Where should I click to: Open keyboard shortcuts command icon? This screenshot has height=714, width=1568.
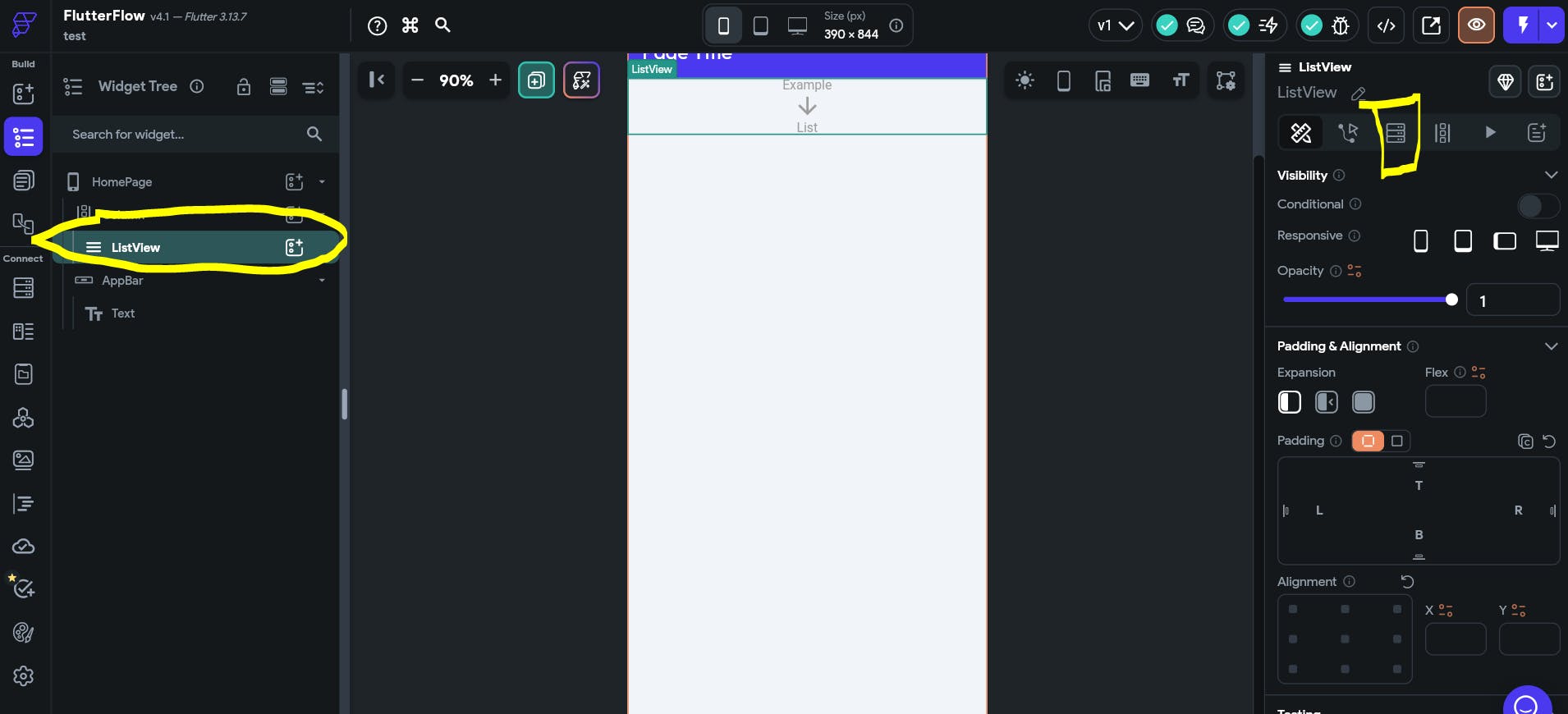click(410, 25)
